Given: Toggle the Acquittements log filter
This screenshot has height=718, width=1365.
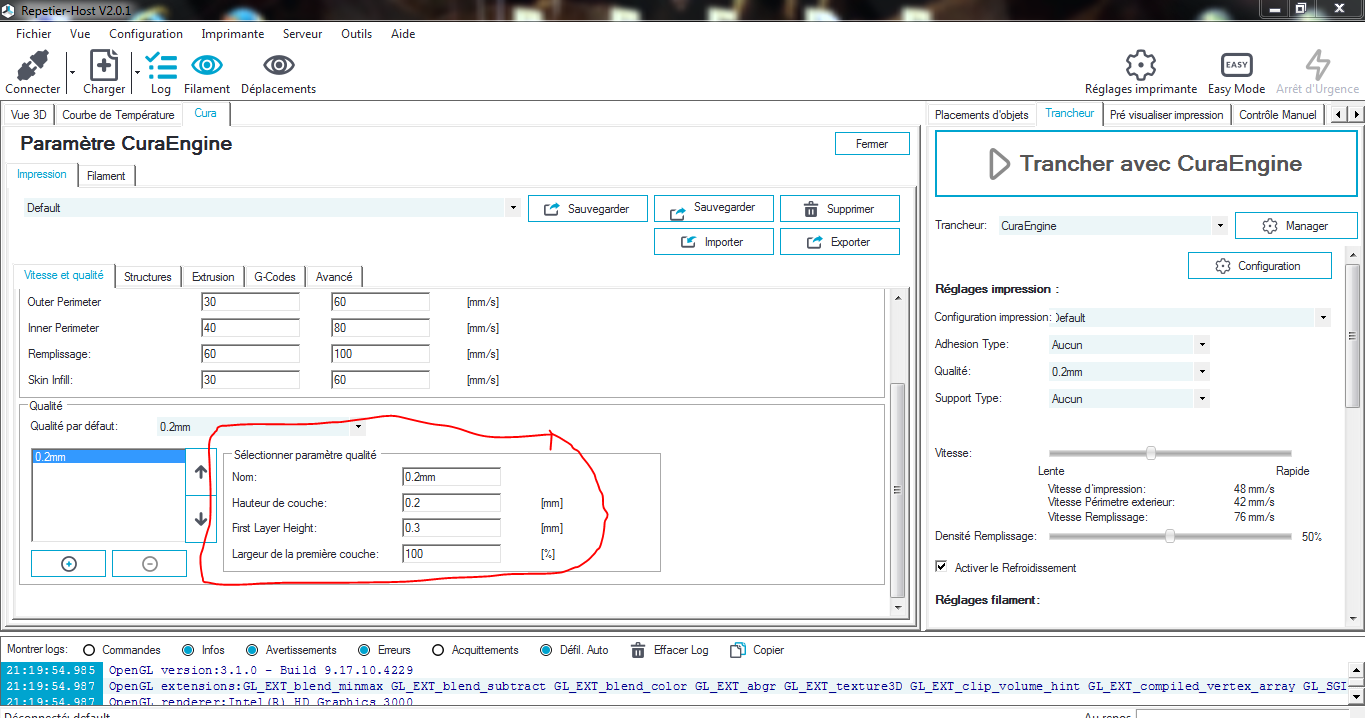Looking at the screenshot, I should tap(438, 650).
